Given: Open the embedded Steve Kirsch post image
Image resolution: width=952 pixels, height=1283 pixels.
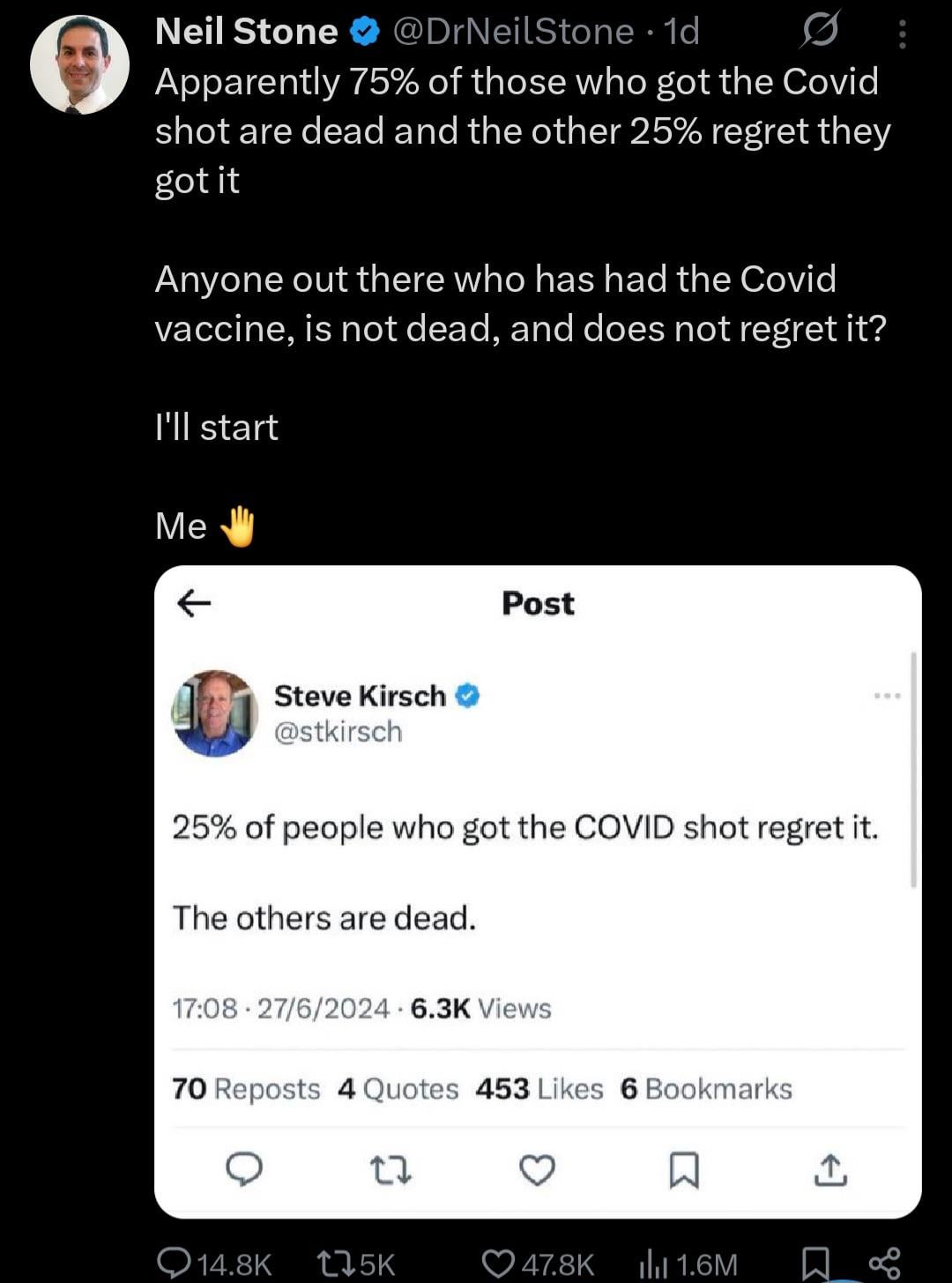Looking at the screenshot, I should 538,891.
